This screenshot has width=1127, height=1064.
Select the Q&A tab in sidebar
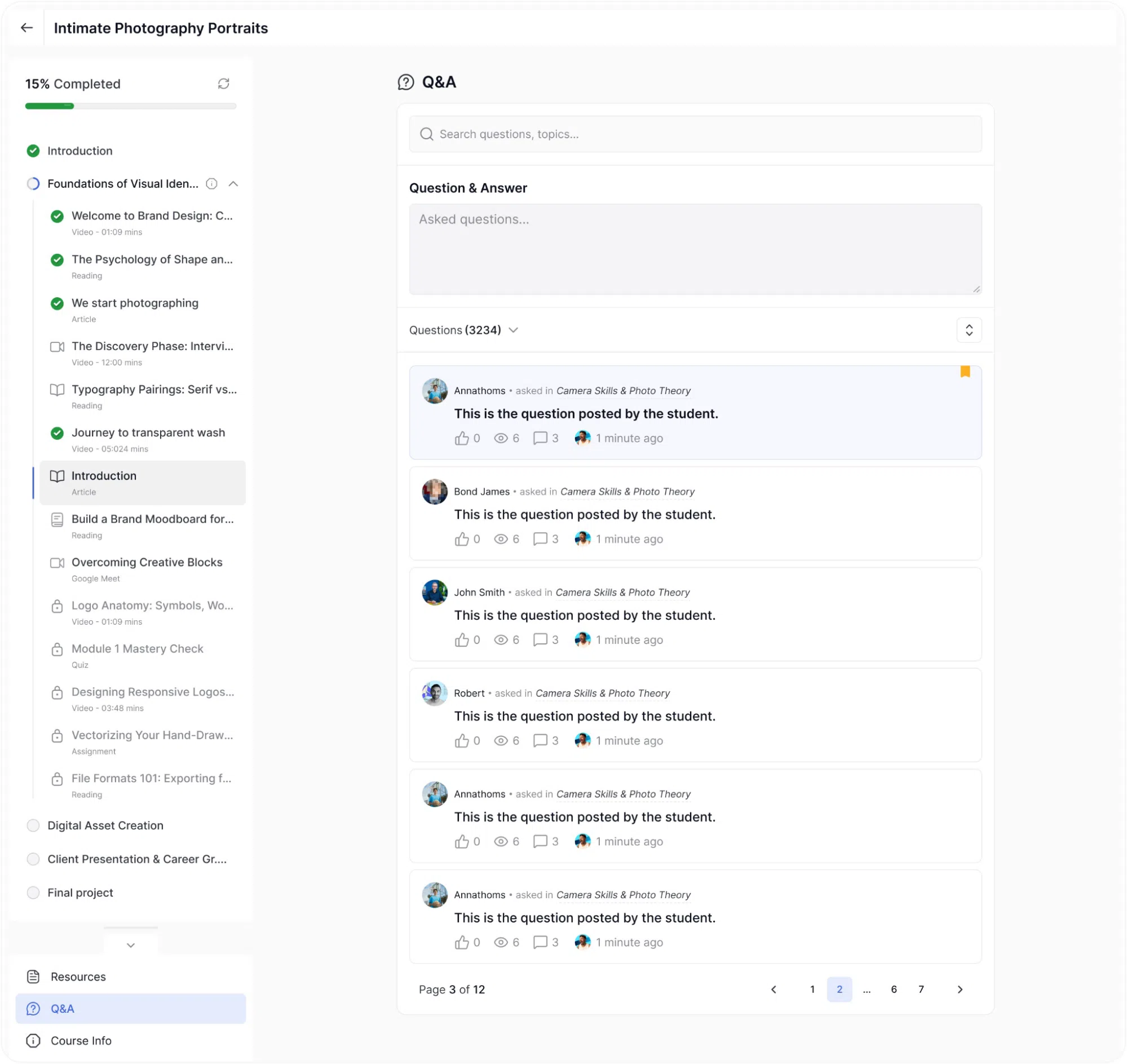tap(130, 1008)
